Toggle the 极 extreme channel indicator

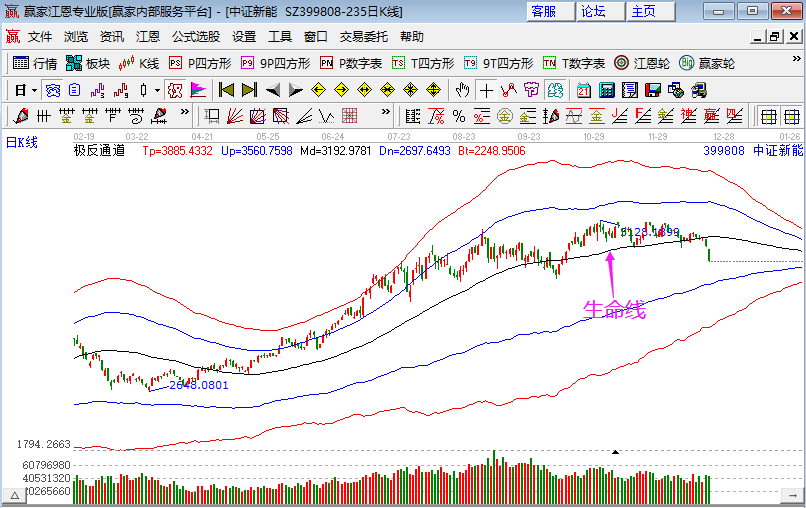tap(175, 90)
